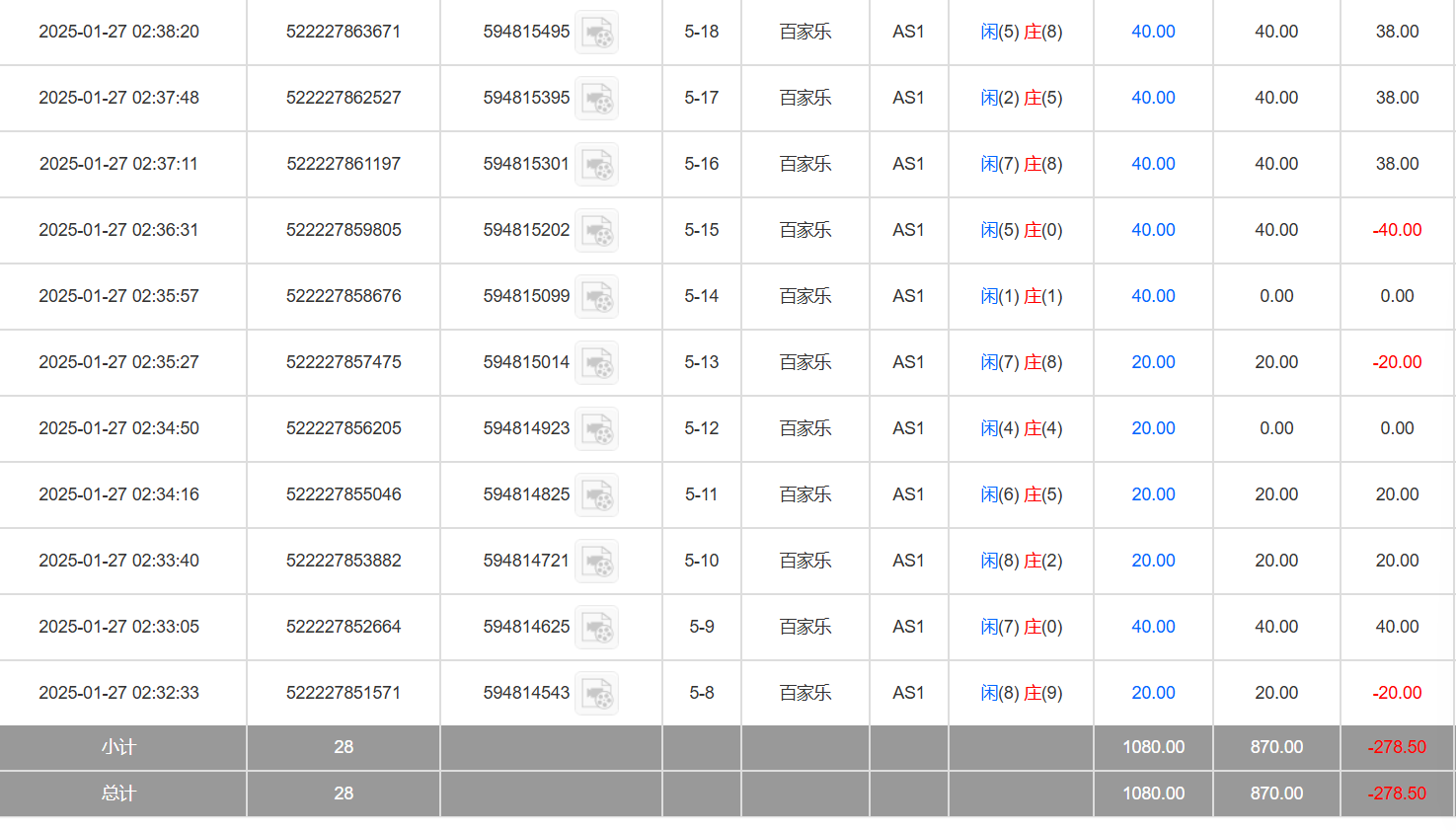Click the 总计 total loss value -278.50

pyautogui.click(x=1397, y=793)
